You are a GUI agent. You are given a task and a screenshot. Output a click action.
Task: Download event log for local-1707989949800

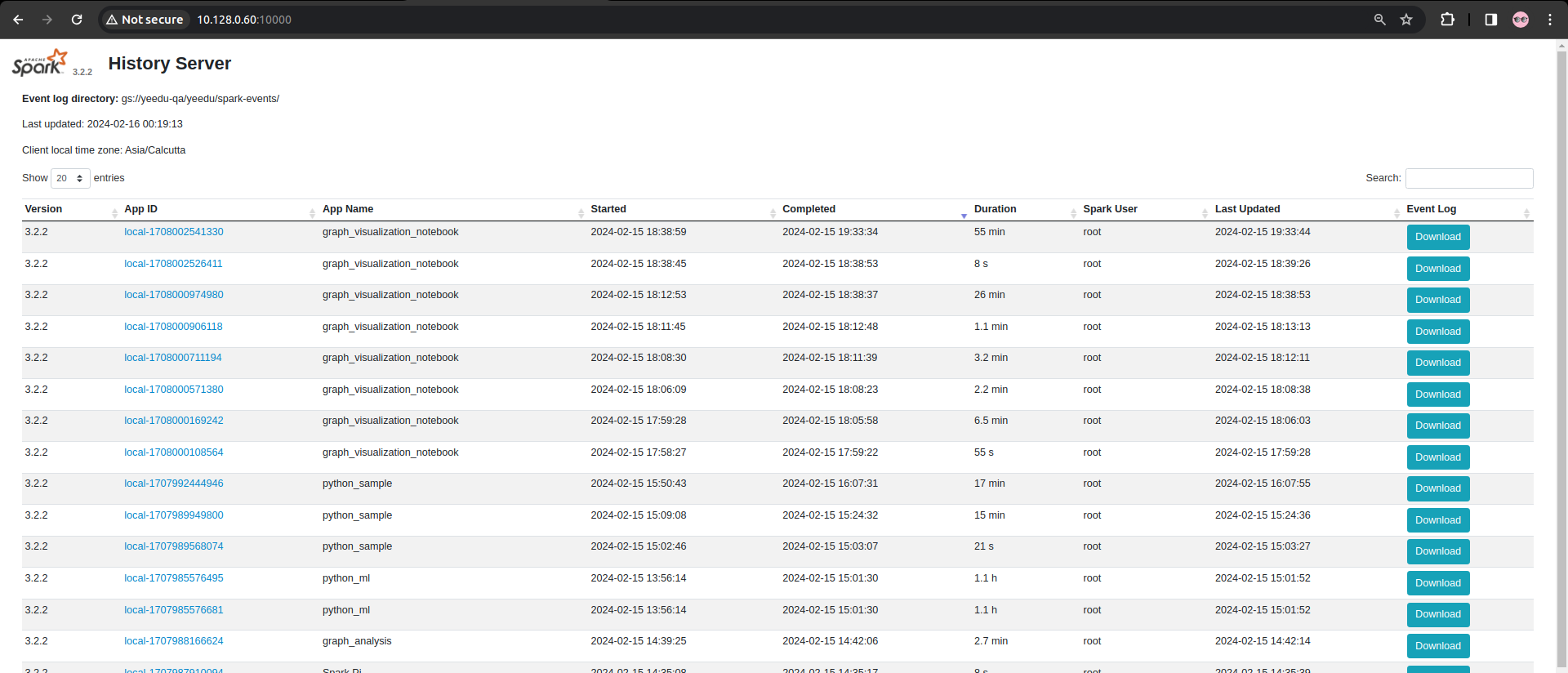pyautogui.click(x=1438, y=520)
